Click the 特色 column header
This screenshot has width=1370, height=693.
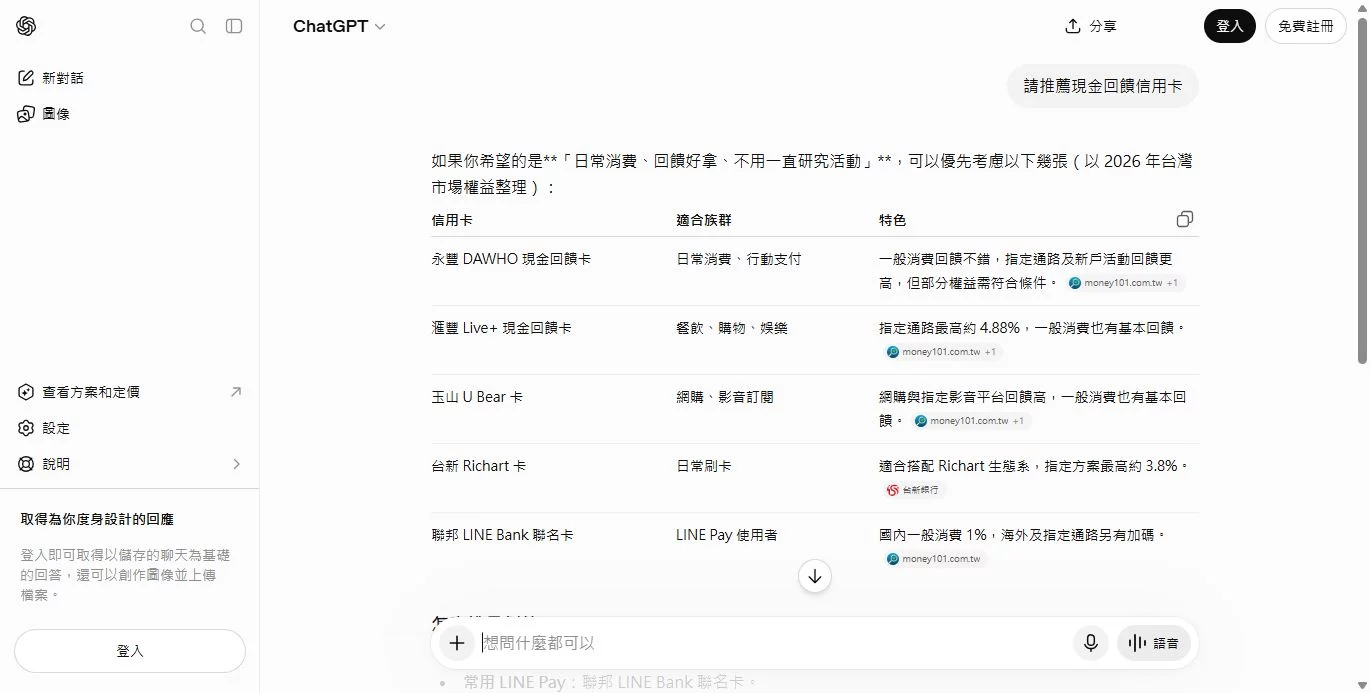[x=893, y=220]
